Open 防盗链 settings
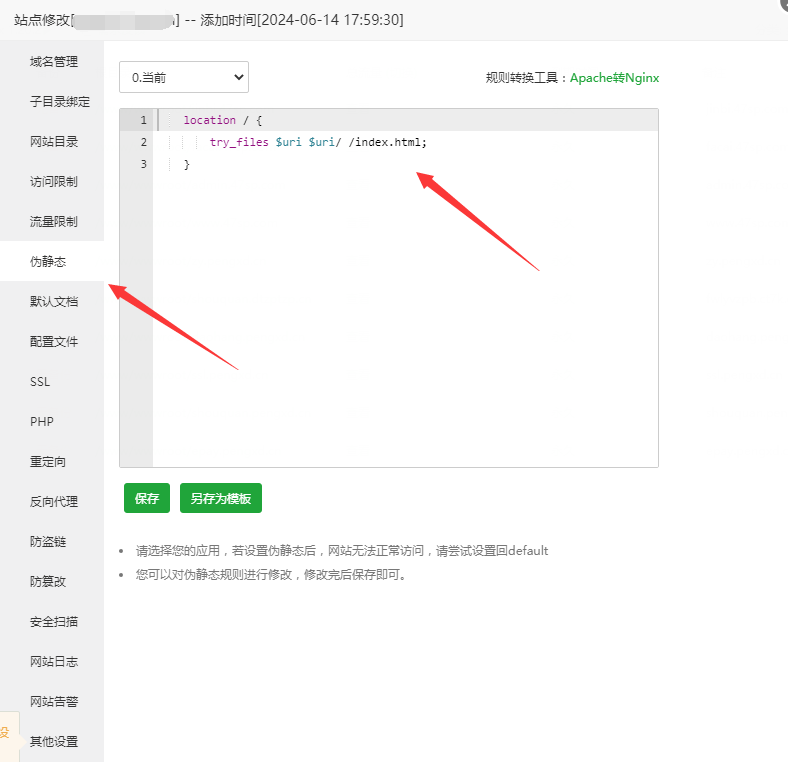788x762 pixels. [x=47, y=542]
